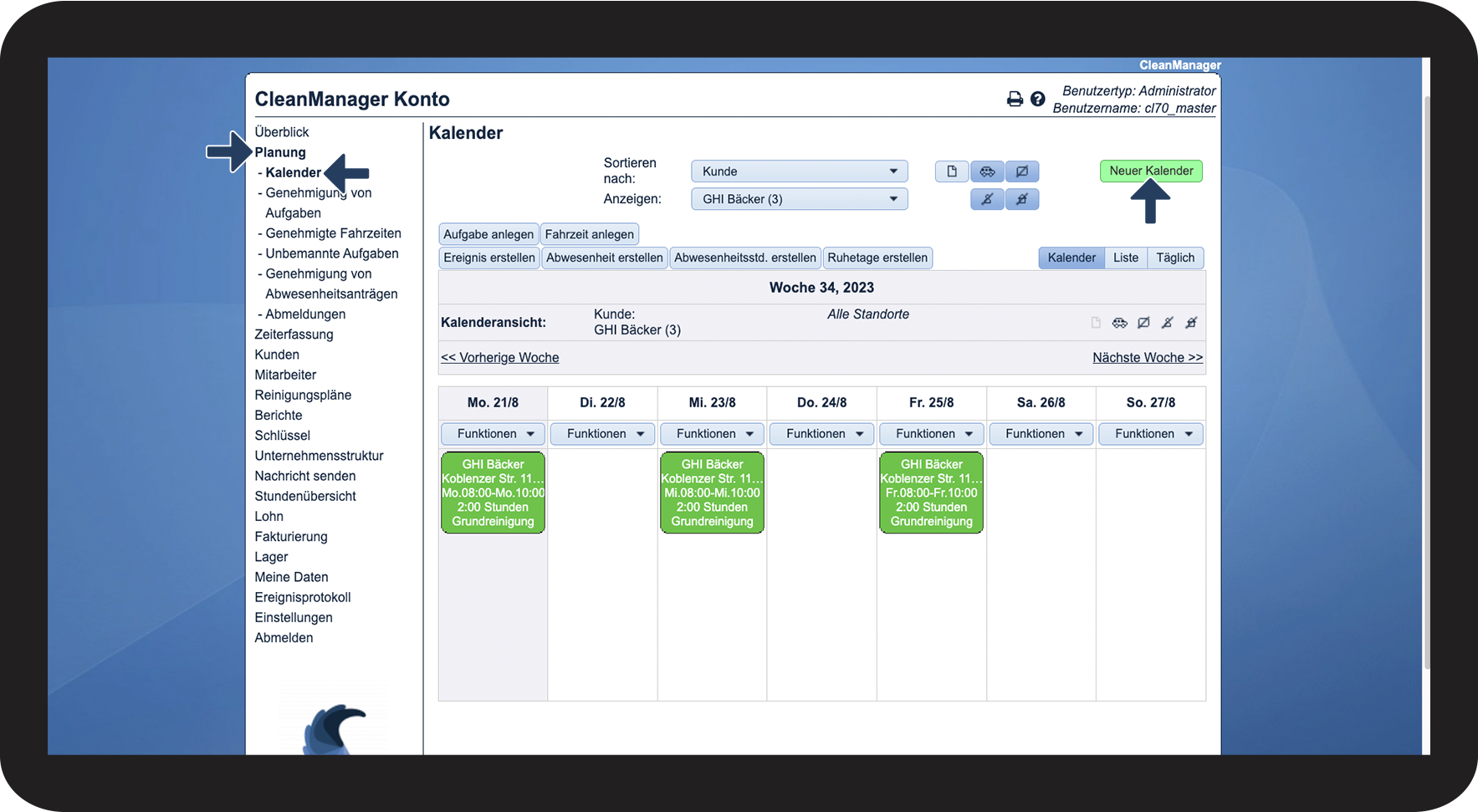Click the printer icon in header
Image resolution: width=1478 pixels, height=812 pixels.
pos(1015,100)
